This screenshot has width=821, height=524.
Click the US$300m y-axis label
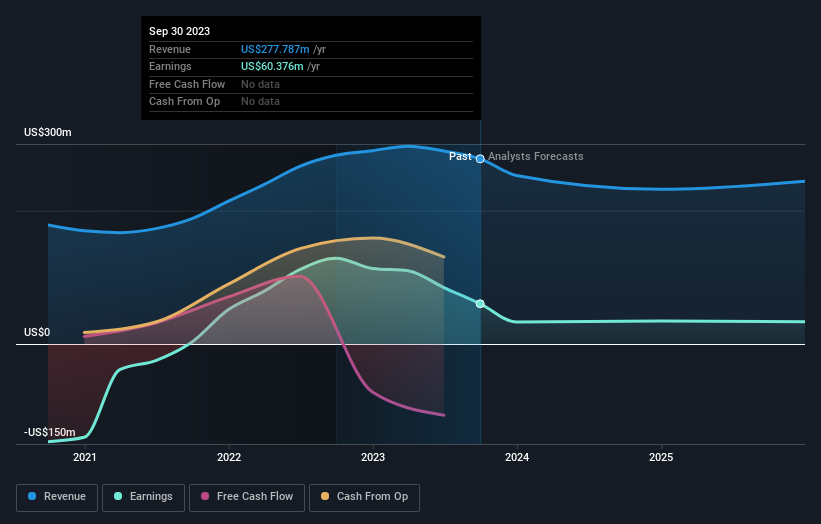pyautogui.click(x=48, y=132)
